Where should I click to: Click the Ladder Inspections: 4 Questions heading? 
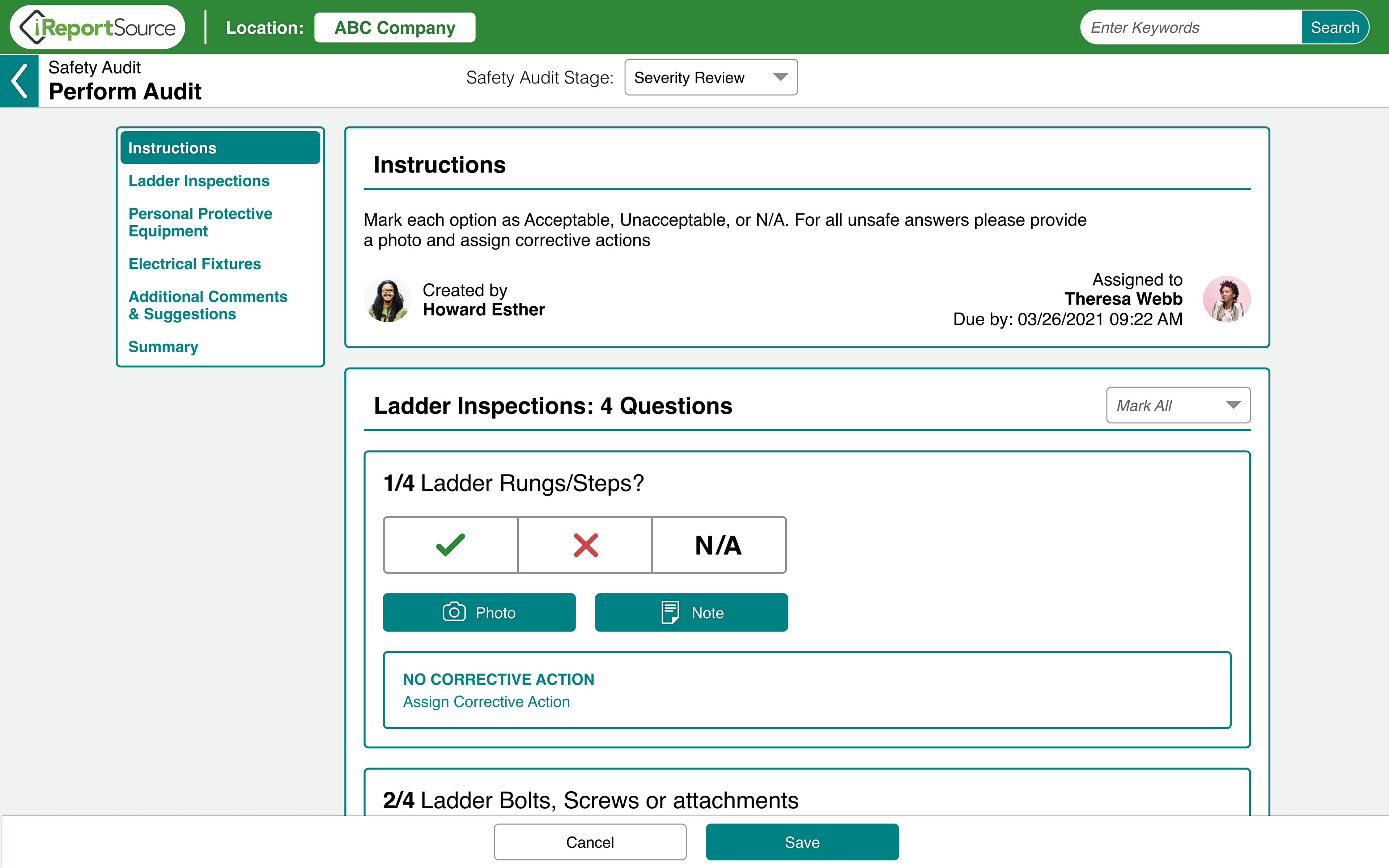coord(553,406)
